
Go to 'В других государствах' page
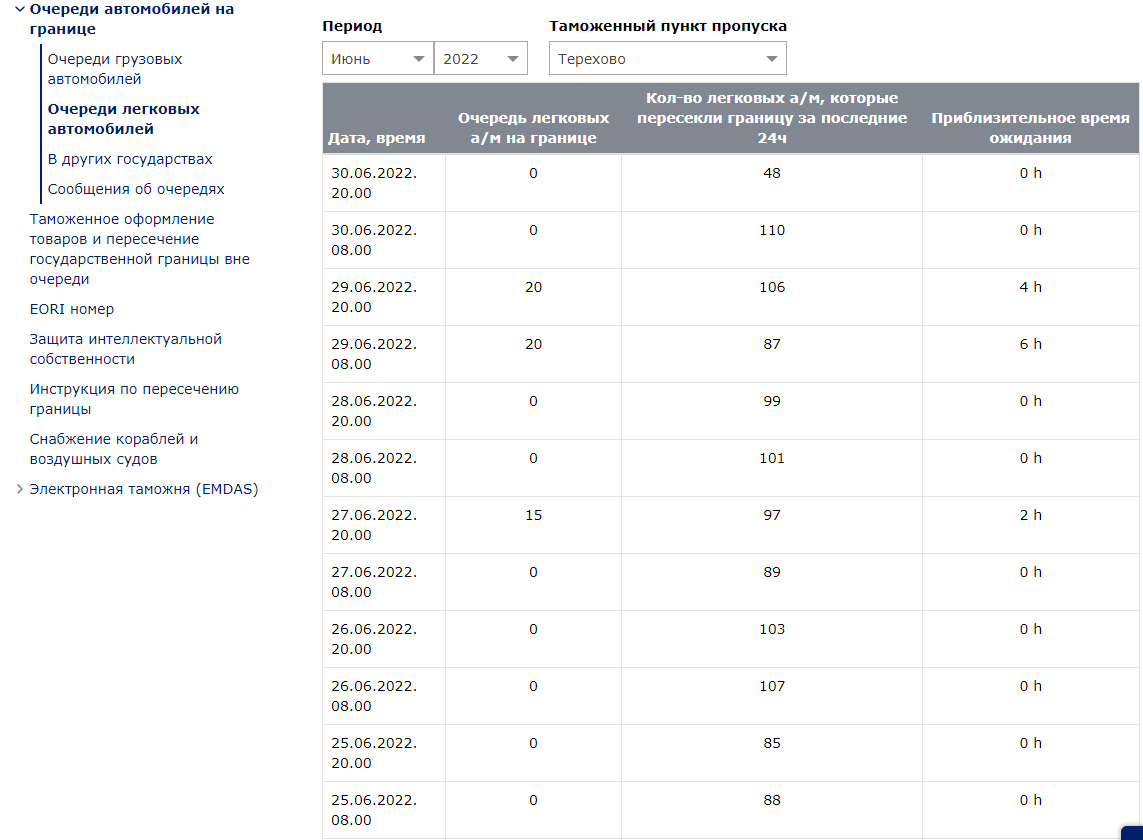point(130,159)
